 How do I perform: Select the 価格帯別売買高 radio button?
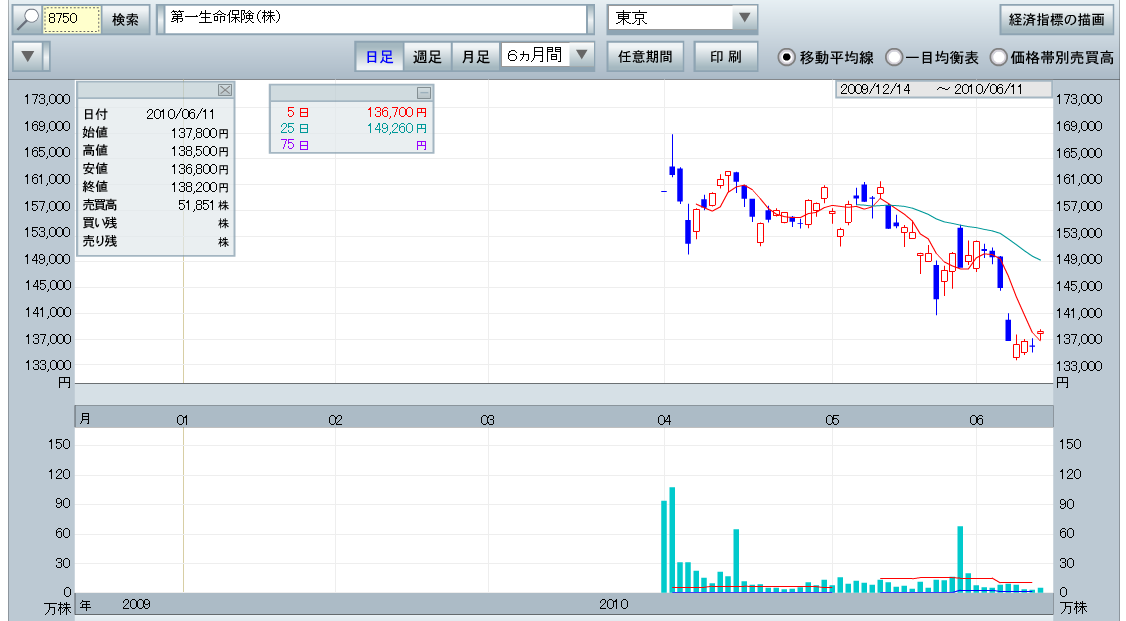pos(998,57)
